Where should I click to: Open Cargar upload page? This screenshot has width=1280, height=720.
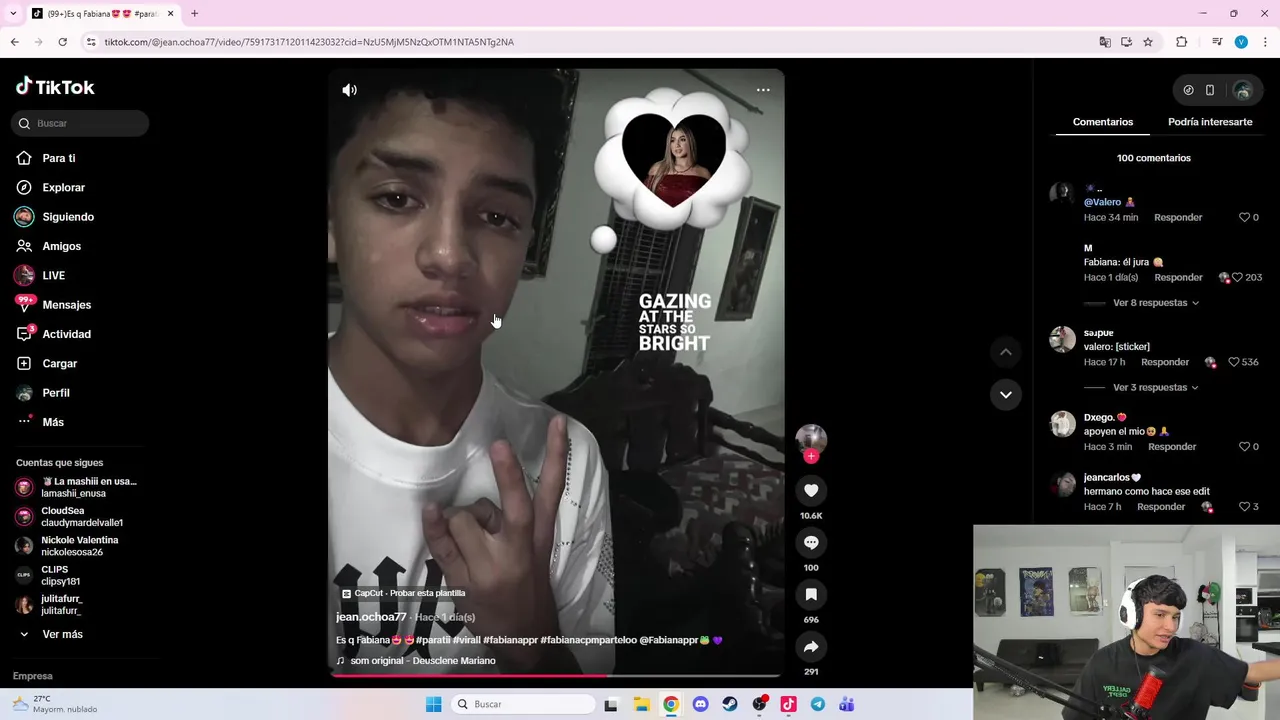[59, 363]
